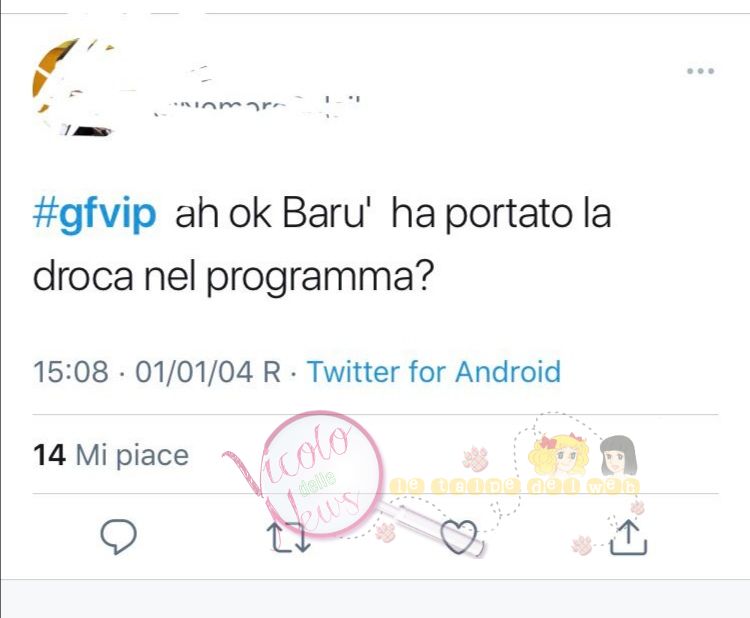Open the three-dot more options menu

coord(700,71)
